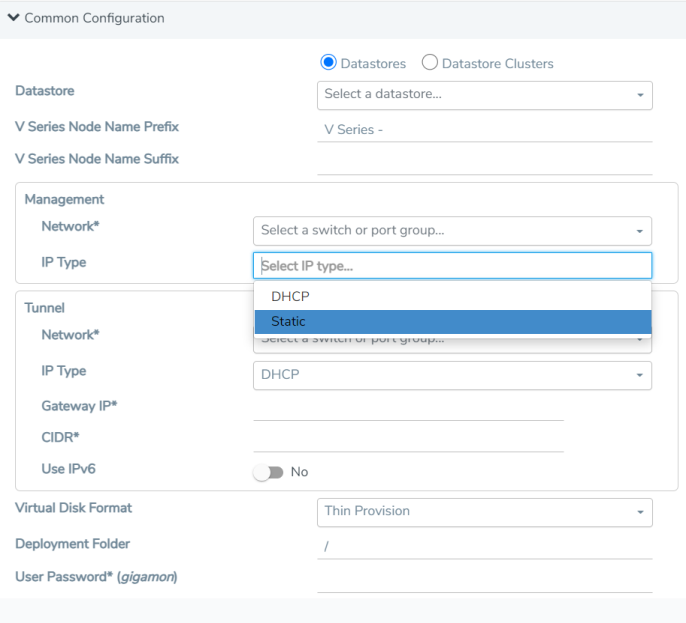Click the V Series Node Name Prefix field
This screenshot has height=623, width=686.
484,130
